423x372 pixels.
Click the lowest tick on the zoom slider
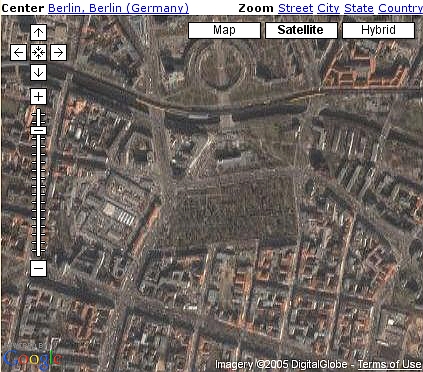[x=38, y=251]
